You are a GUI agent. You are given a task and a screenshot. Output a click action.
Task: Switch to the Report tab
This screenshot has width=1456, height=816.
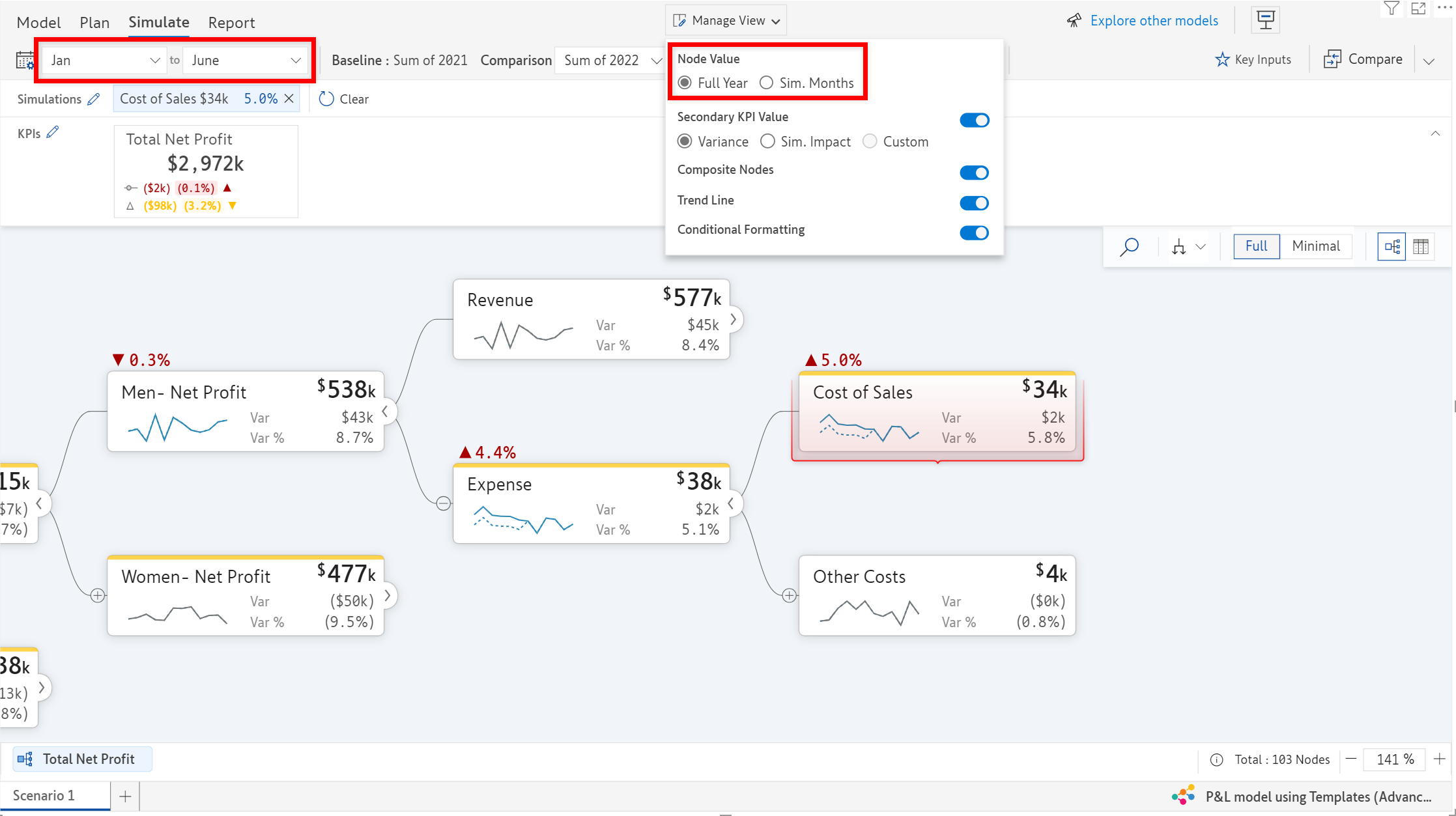(x=231, y=23)
